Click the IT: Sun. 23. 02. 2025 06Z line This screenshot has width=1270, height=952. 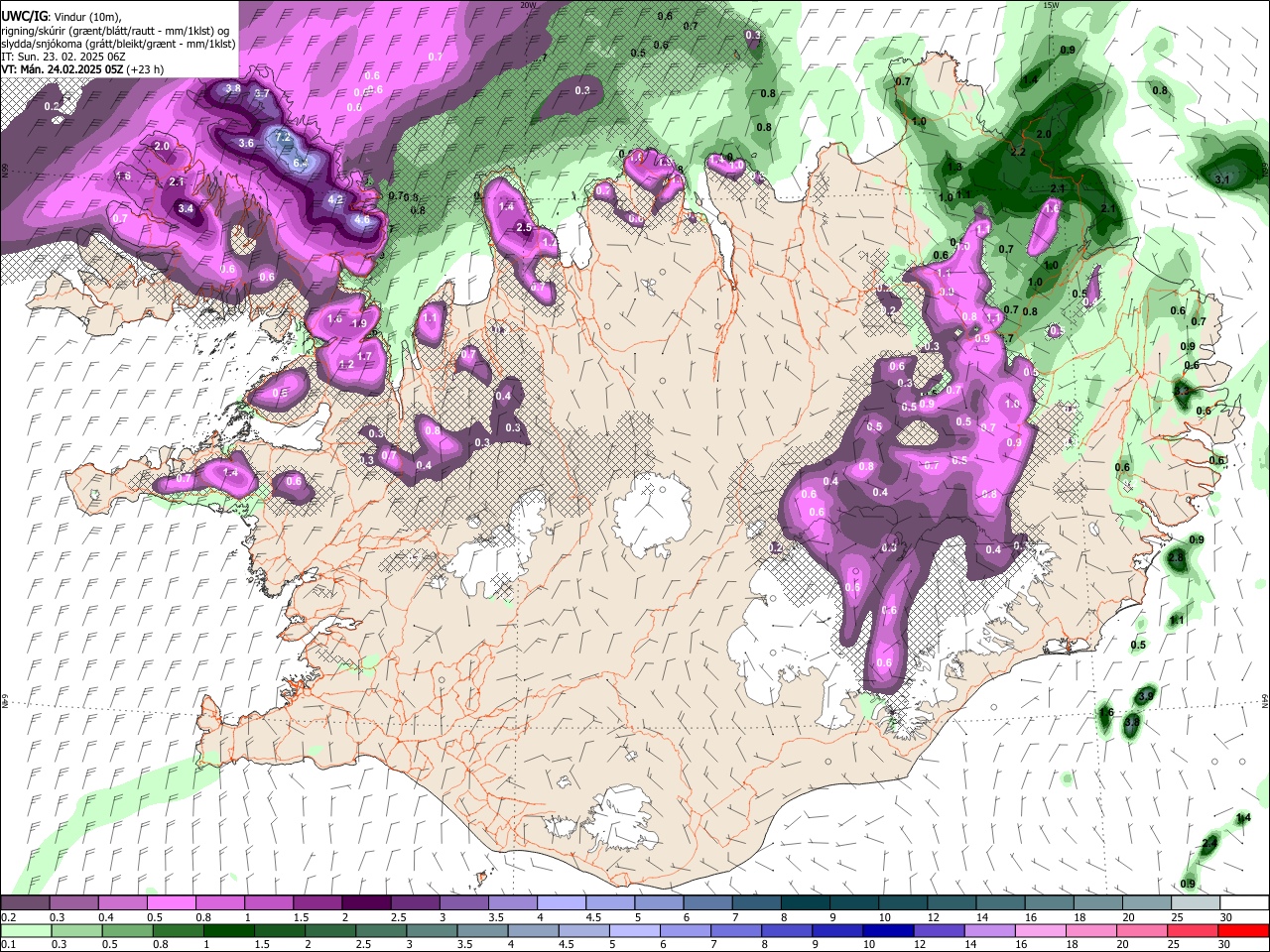[63, 57]
